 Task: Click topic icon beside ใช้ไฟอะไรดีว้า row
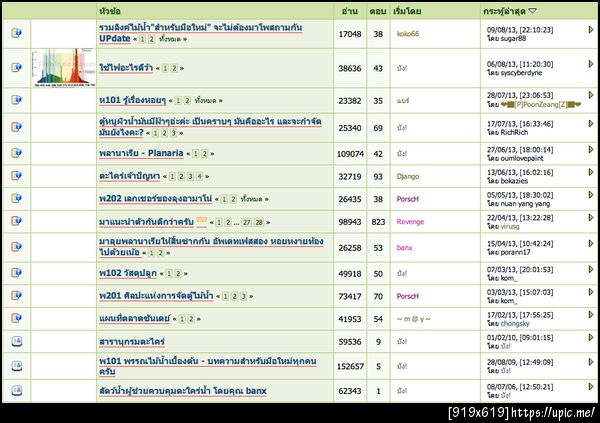[16, 67]
